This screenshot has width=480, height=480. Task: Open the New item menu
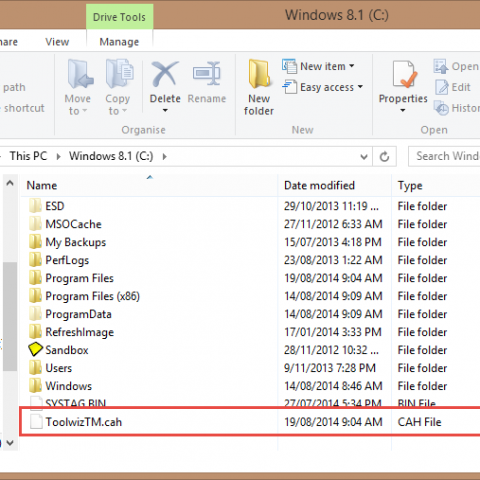pos(318,66)
